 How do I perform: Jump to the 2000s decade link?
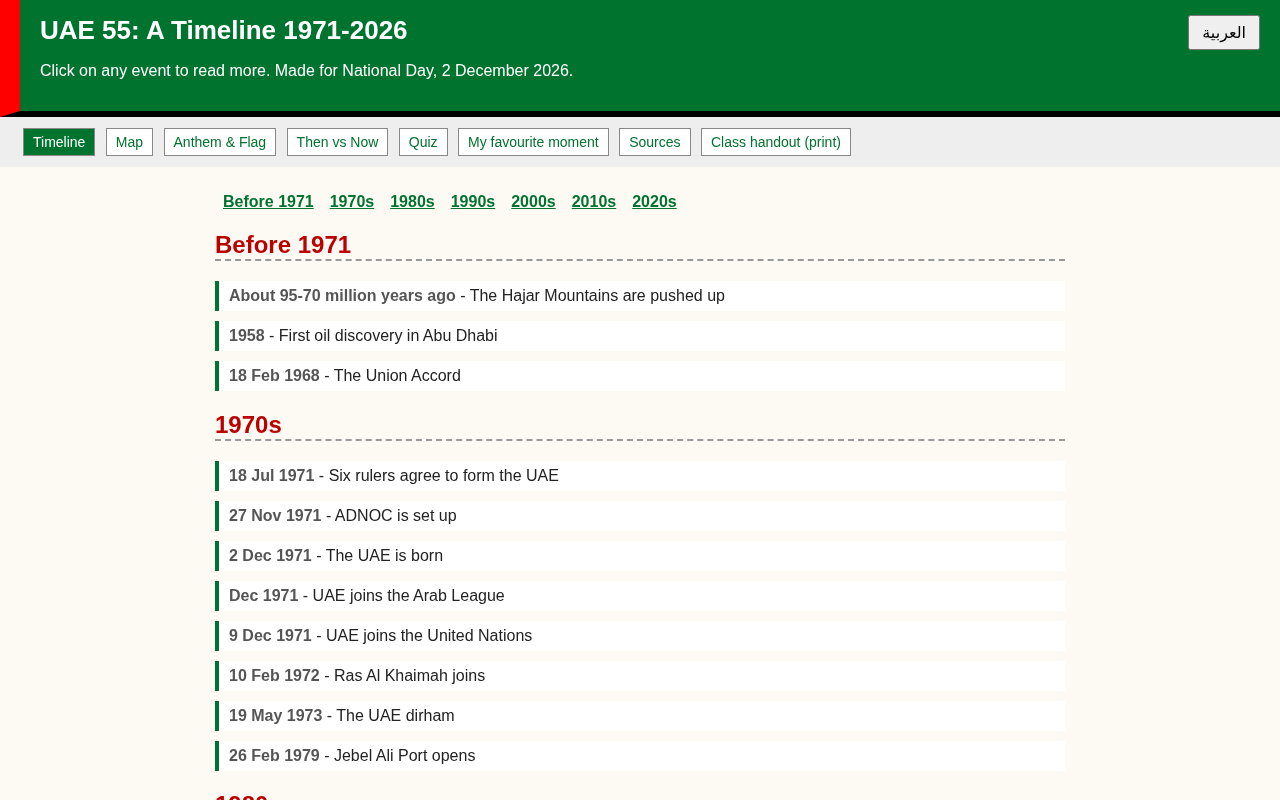533,201
